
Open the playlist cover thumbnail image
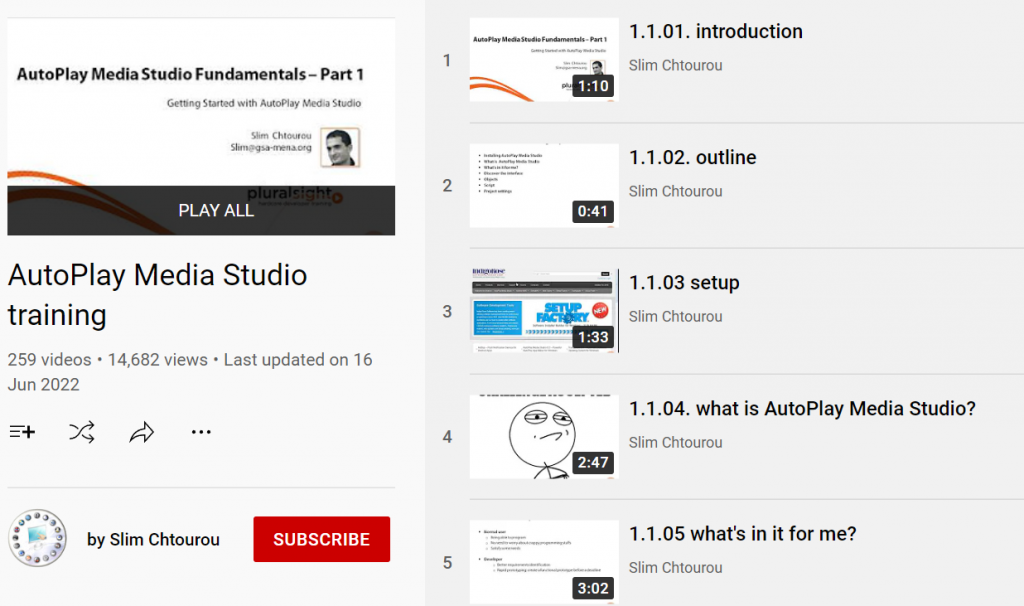[x=201, y=105]
